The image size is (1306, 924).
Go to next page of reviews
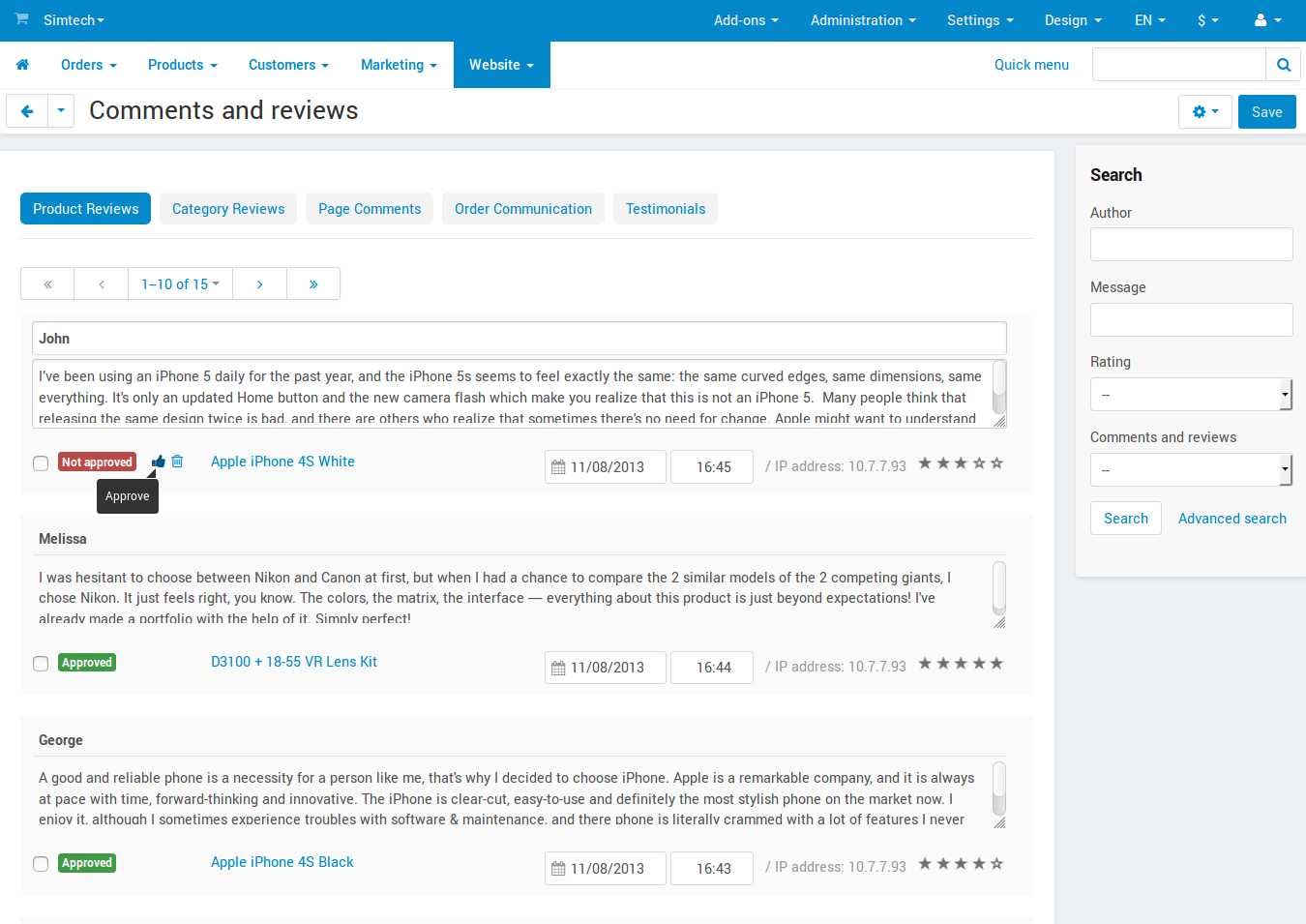click(260, 283)
